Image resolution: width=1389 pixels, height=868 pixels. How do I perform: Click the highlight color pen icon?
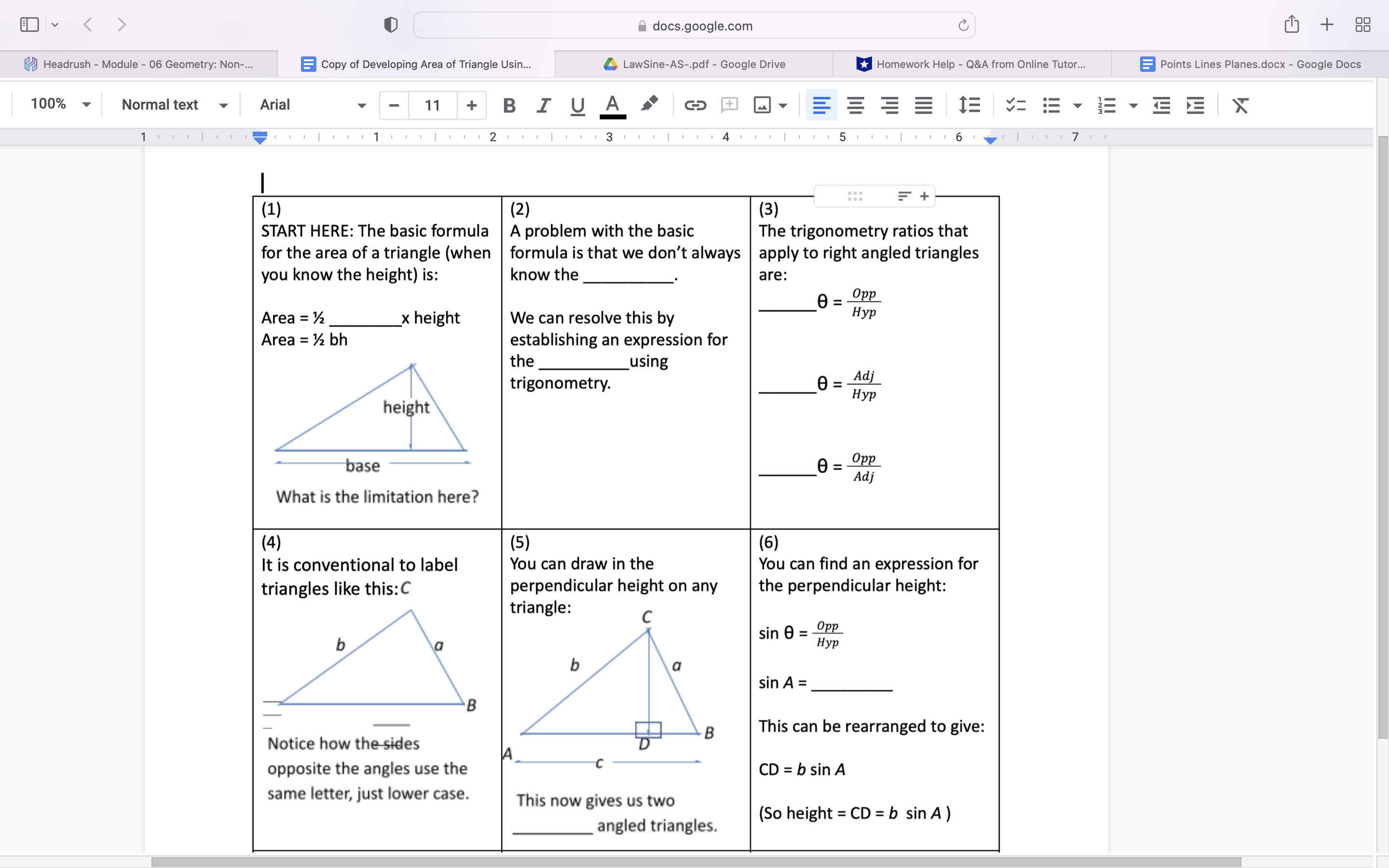point(649,104)
